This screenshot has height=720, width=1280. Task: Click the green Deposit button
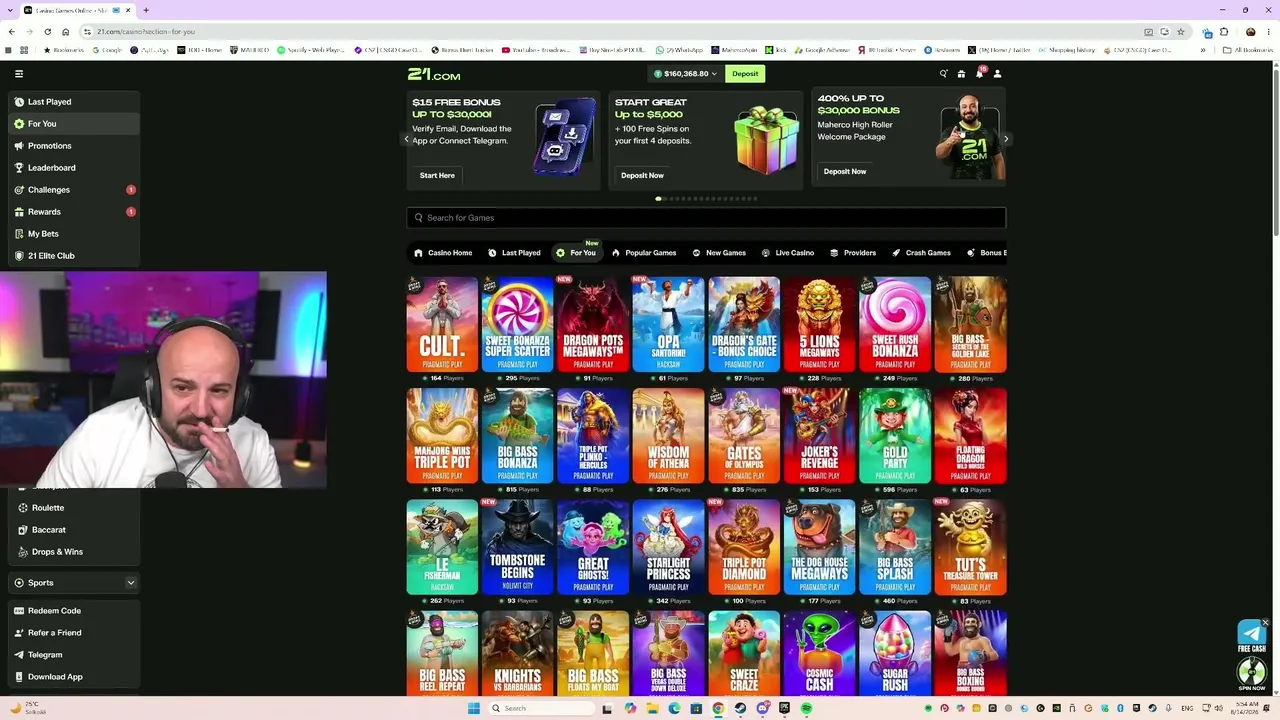(x=745, y=74)
